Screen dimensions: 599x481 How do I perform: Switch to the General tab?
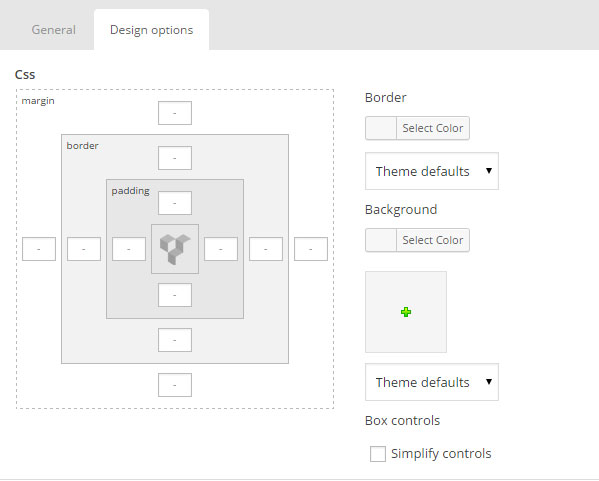point(53,30)
